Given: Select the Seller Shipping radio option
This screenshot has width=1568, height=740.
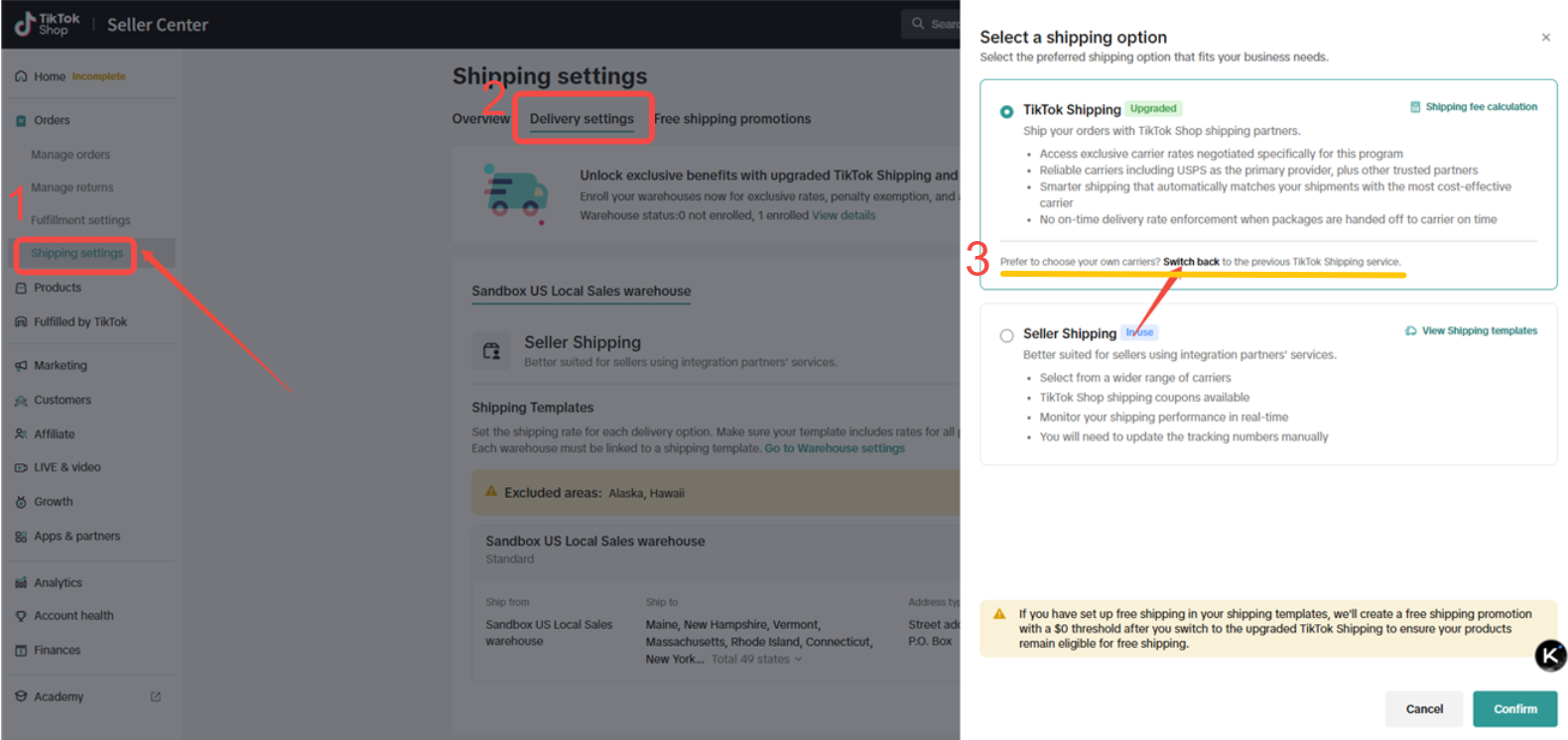Looking at the screenshot, I should [1006, 335].
